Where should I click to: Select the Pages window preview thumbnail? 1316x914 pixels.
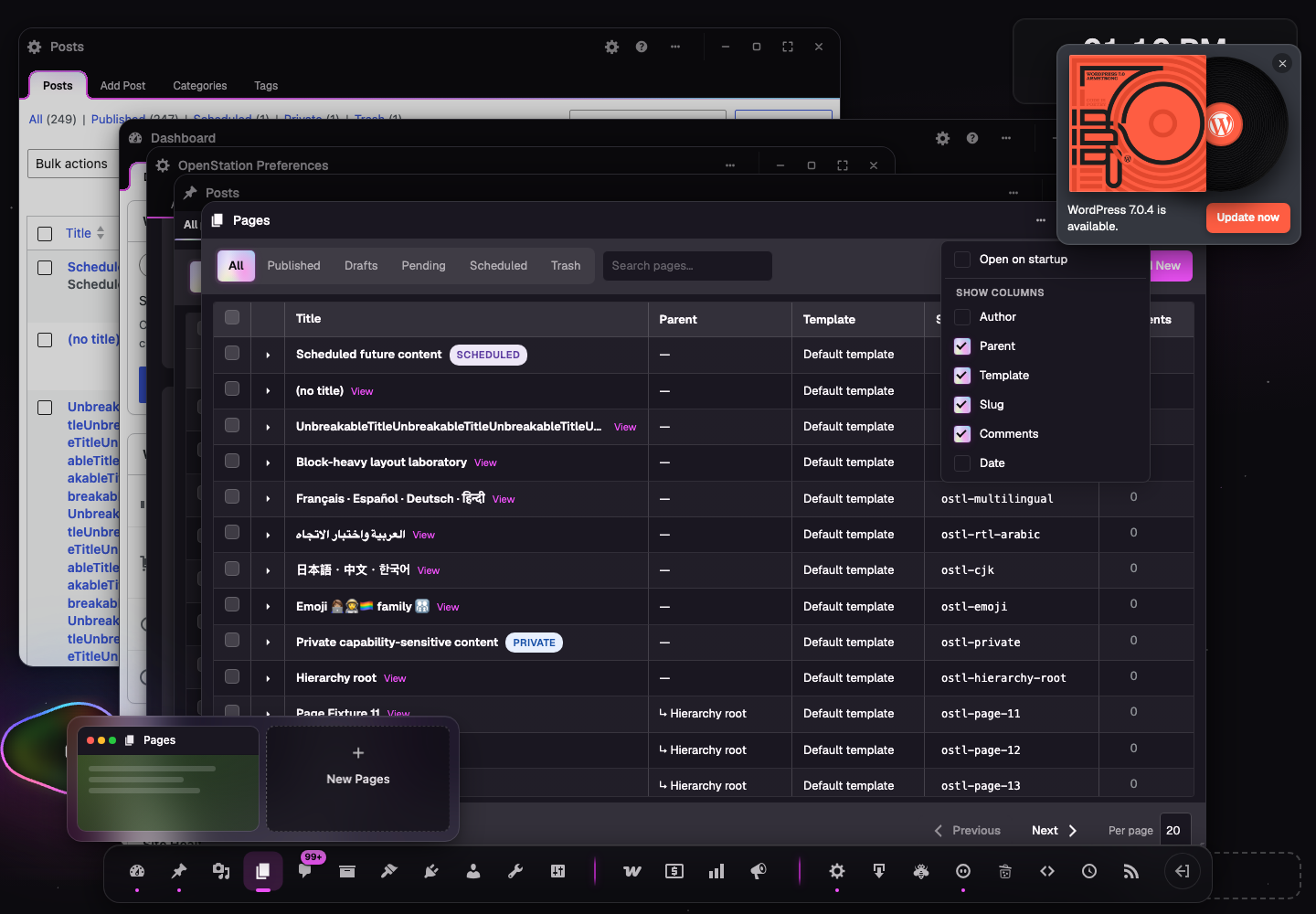click(168, 779)
